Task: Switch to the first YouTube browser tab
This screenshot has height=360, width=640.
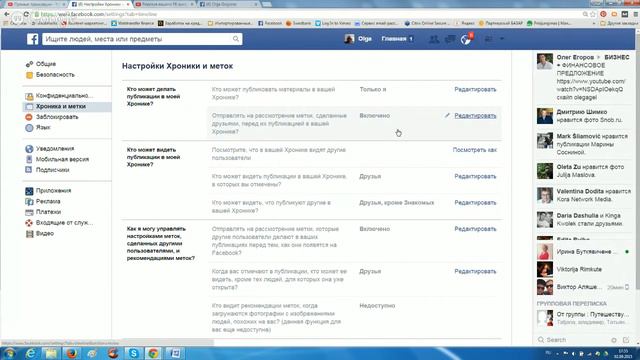Action: pos(36,4)
